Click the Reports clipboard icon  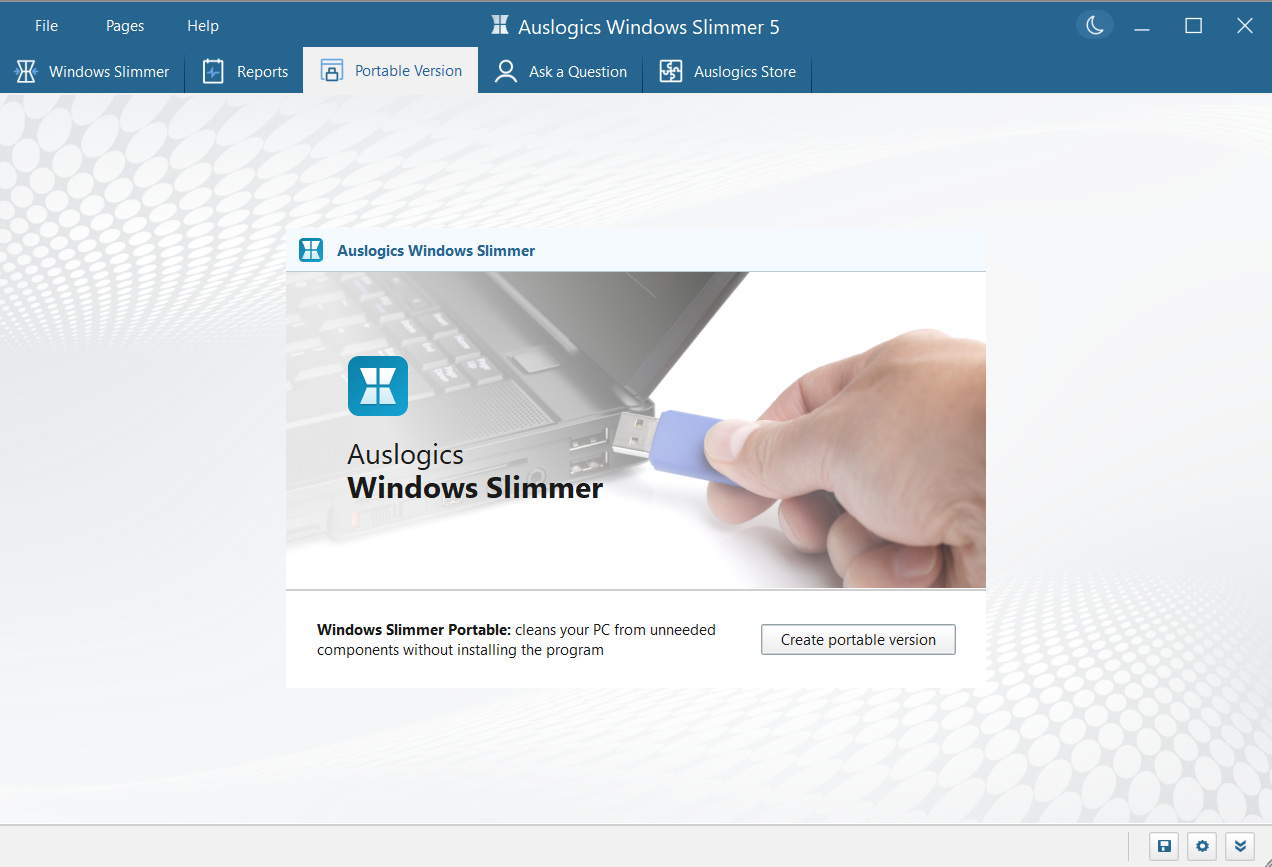pos(212,71)
